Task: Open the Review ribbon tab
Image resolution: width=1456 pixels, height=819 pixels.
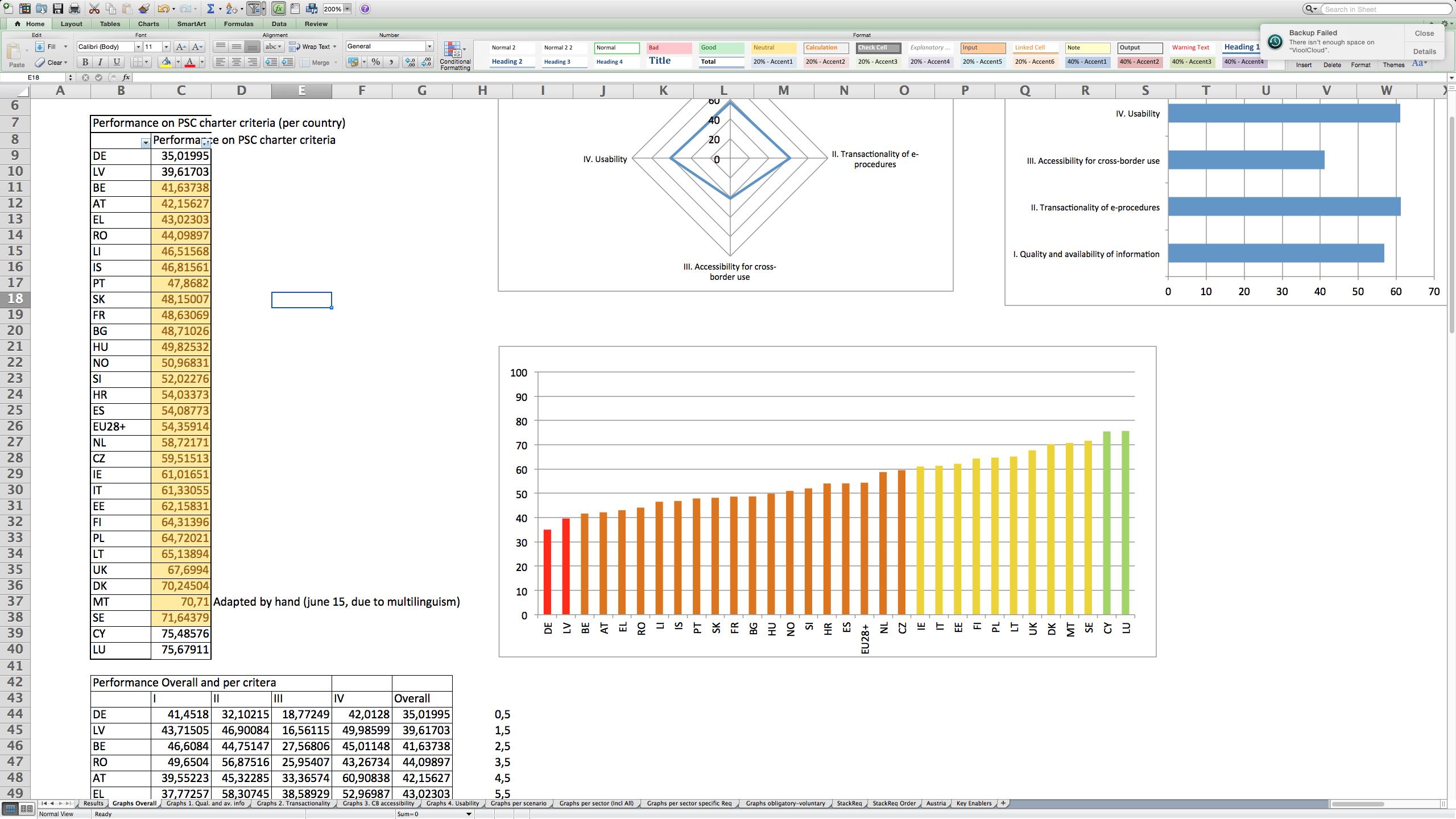Action: pos(316,24)
